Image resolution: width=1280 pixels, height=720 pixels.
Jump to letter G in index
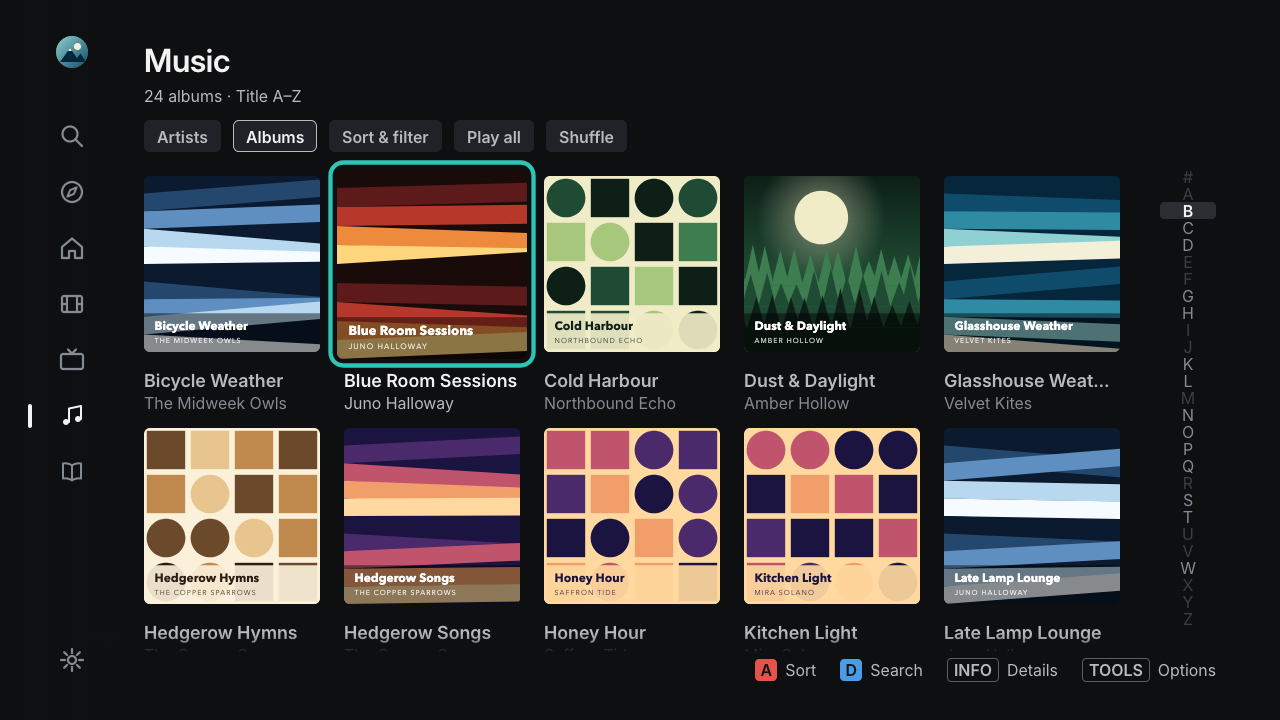pos(1188,296)
